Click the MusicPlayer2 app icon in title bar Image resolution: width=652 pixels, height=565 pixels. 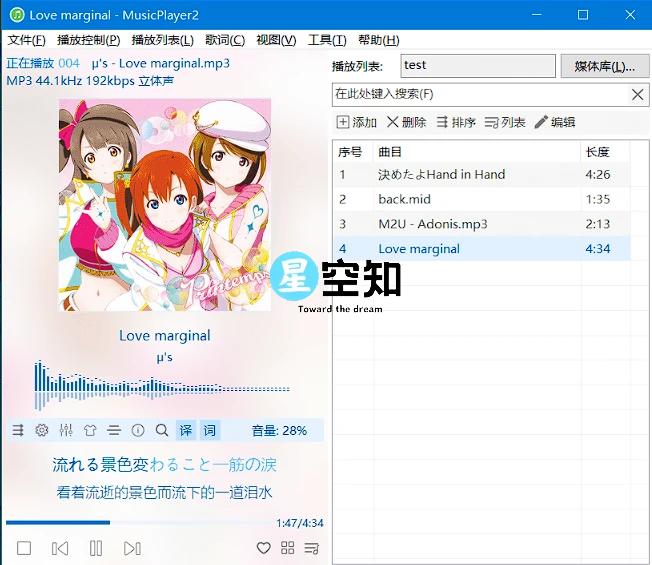coord(17,15)
